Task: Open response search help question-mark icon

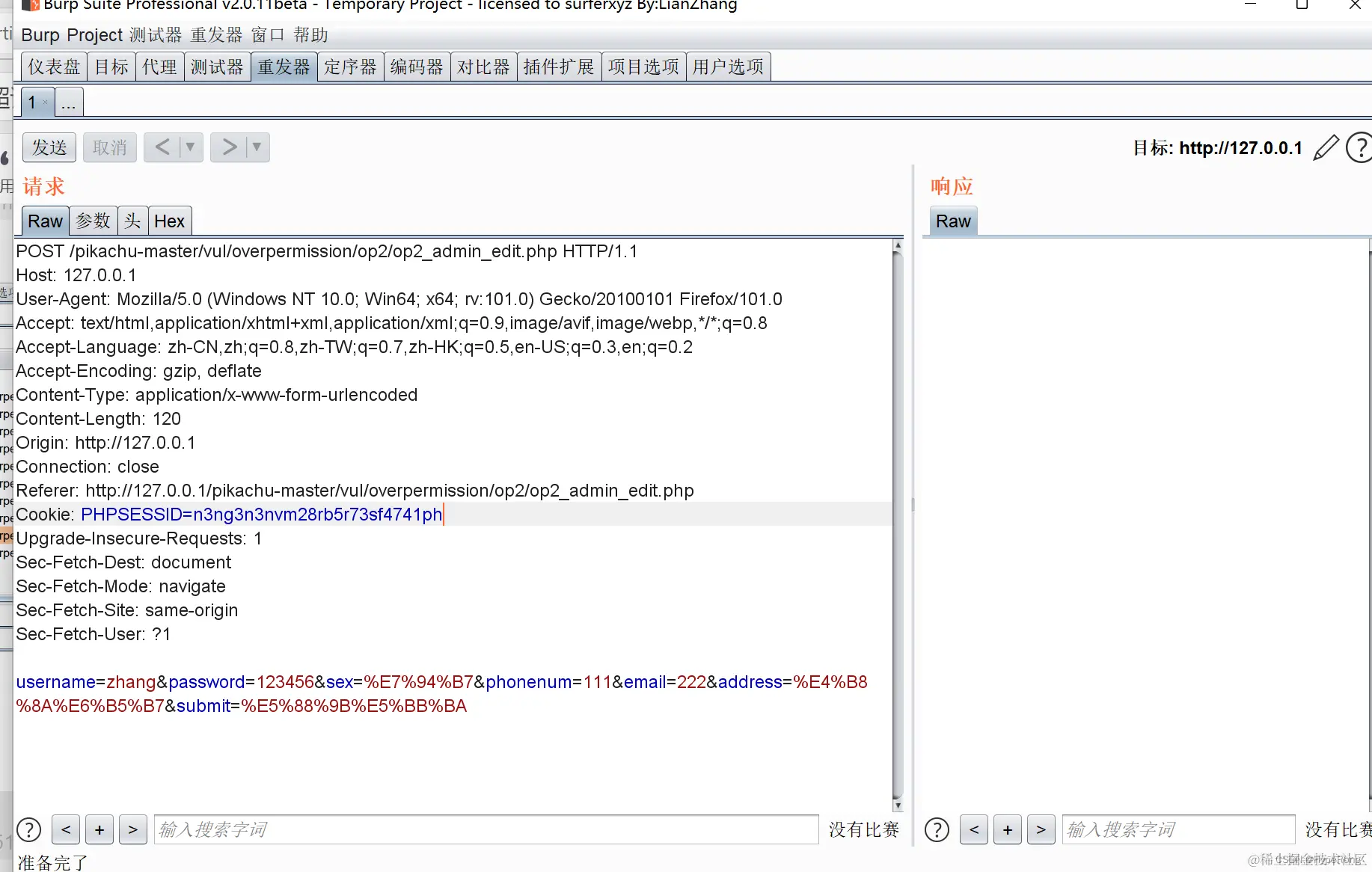Action: coord(937,829)
